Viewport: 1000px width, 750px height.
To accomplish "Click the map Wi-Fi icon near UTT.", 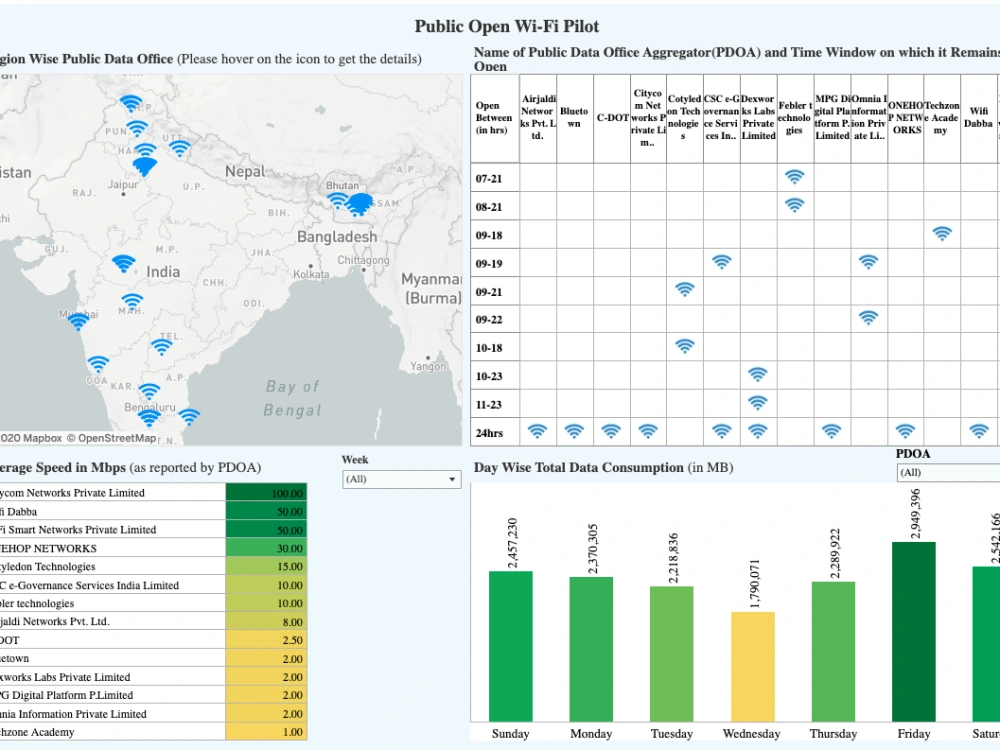I will coord(180,149).
